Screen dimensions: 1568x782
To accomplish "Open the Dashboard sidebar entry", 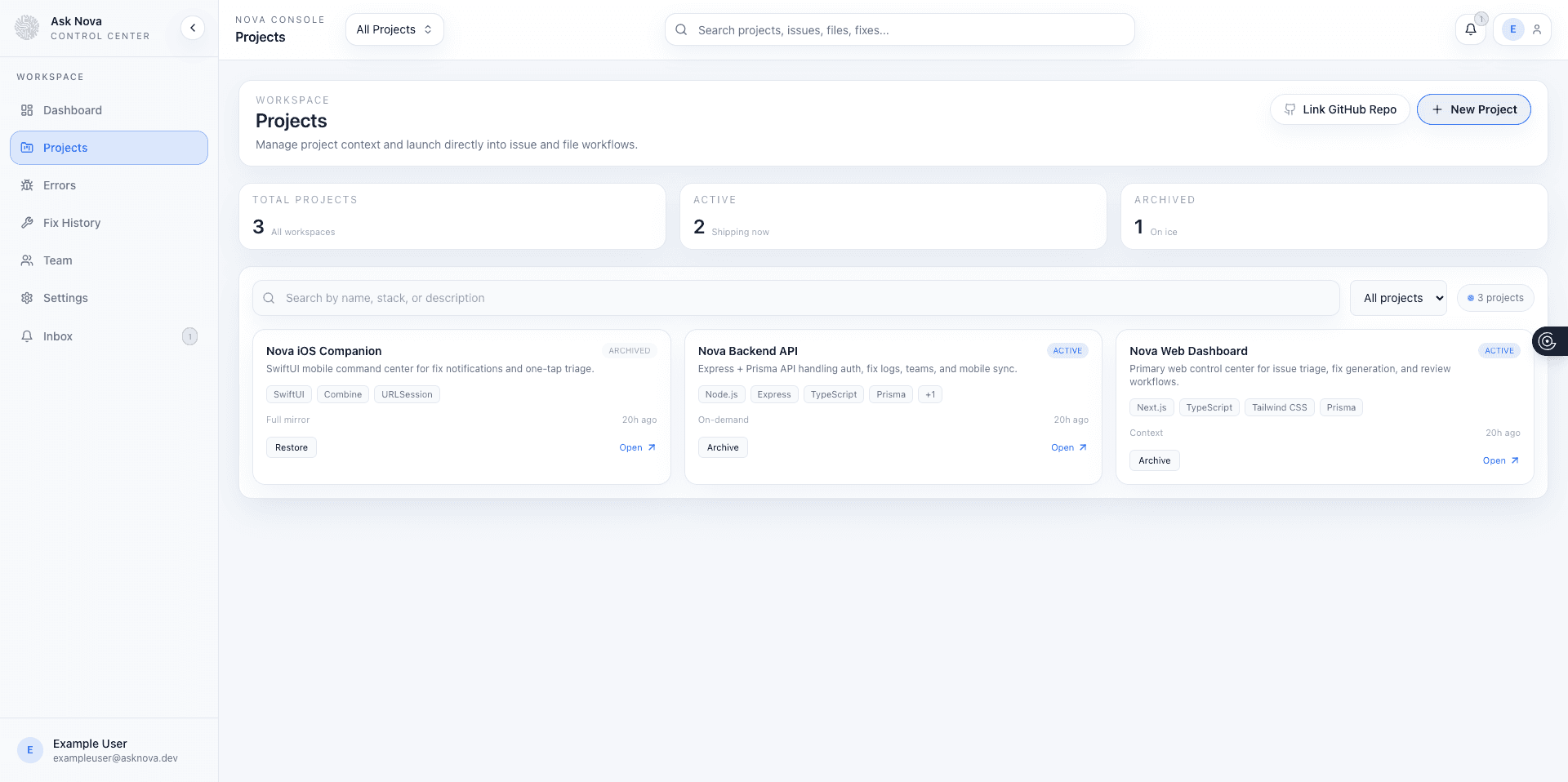I will point(73,109).
